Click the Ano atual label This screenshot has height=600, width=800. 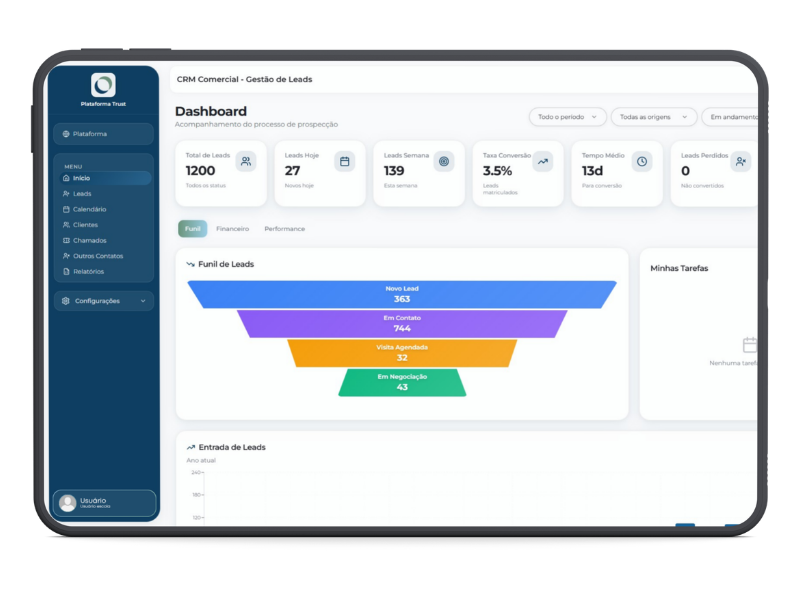(x=201, y=460)
